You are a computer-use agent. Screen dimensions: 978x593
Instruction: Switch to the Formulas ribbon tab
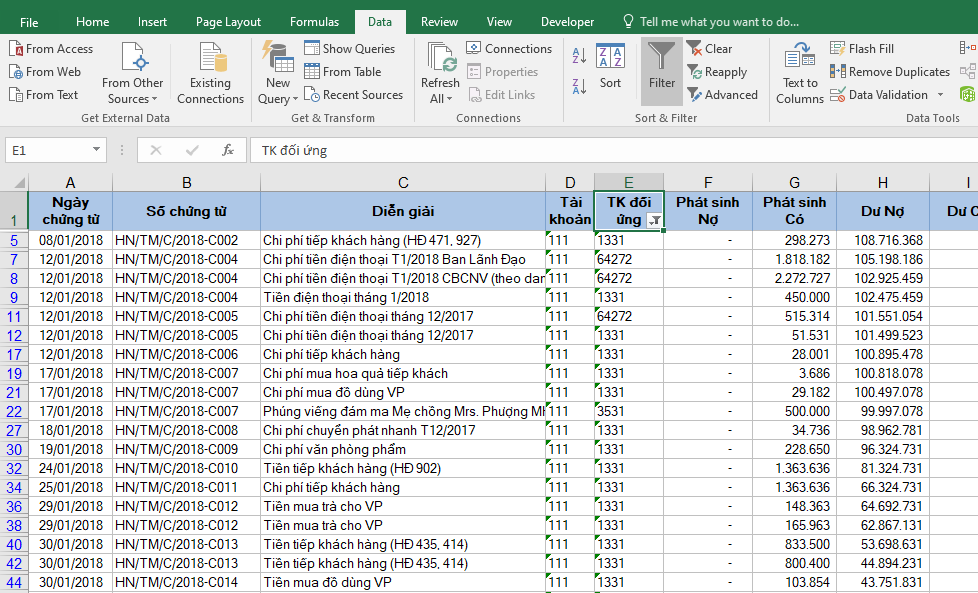coord(314,20)
